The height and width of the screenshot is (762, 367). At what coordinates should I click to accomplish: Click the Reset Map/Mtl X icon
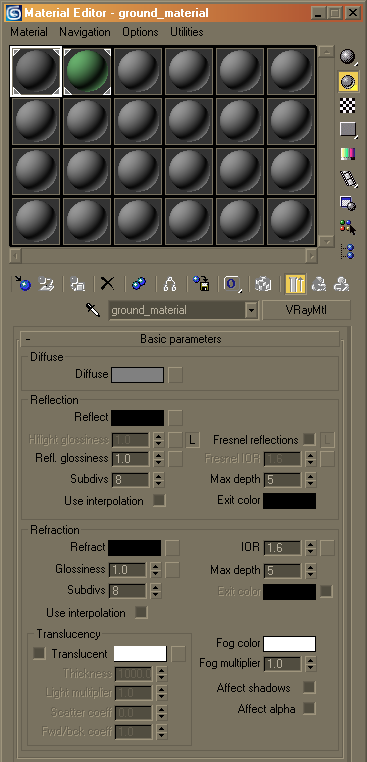(x=107, y=284)
